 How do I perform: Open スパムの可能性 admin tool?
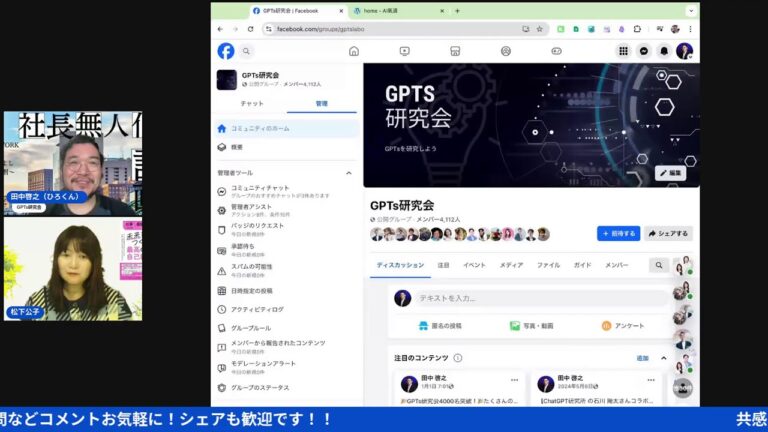click(x=287, y=270)
